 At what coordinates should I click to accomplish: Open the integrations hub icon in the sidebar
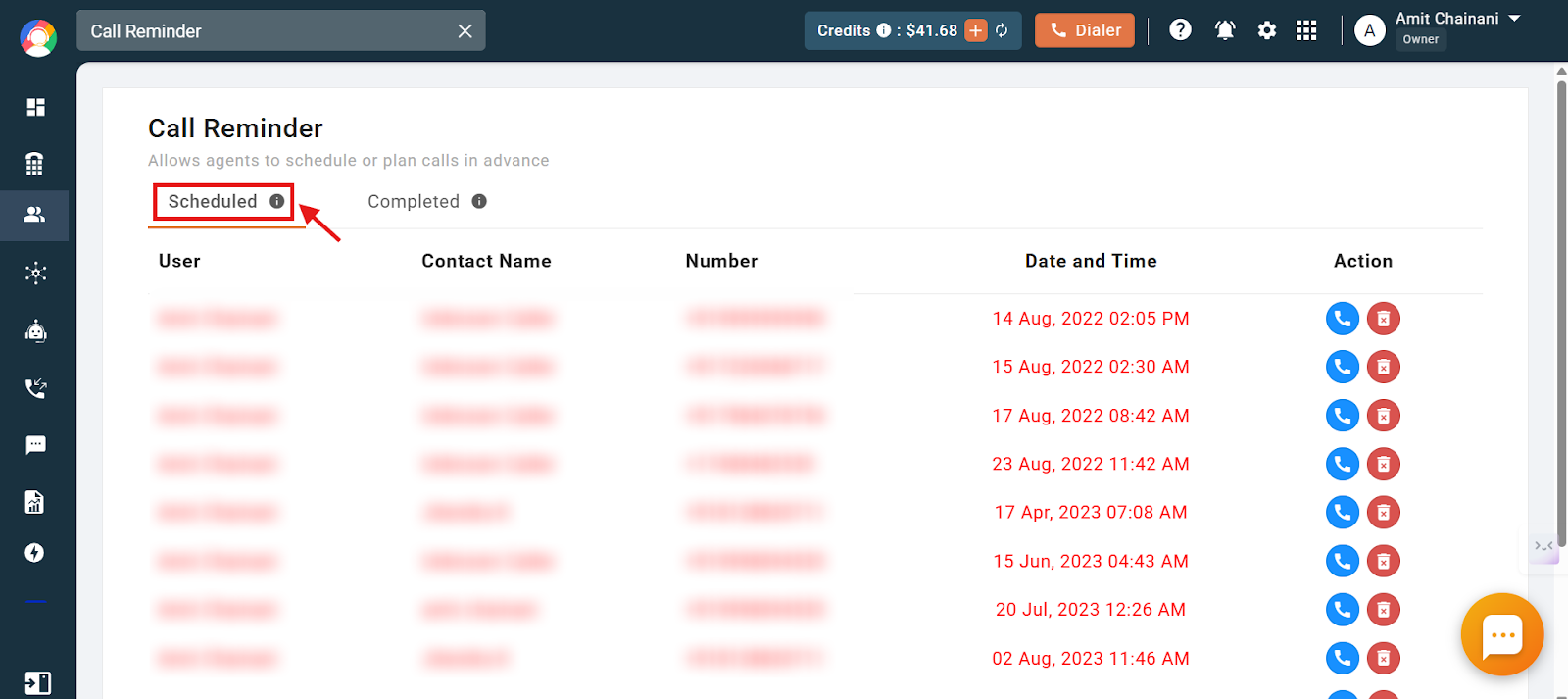coord(35,274)
